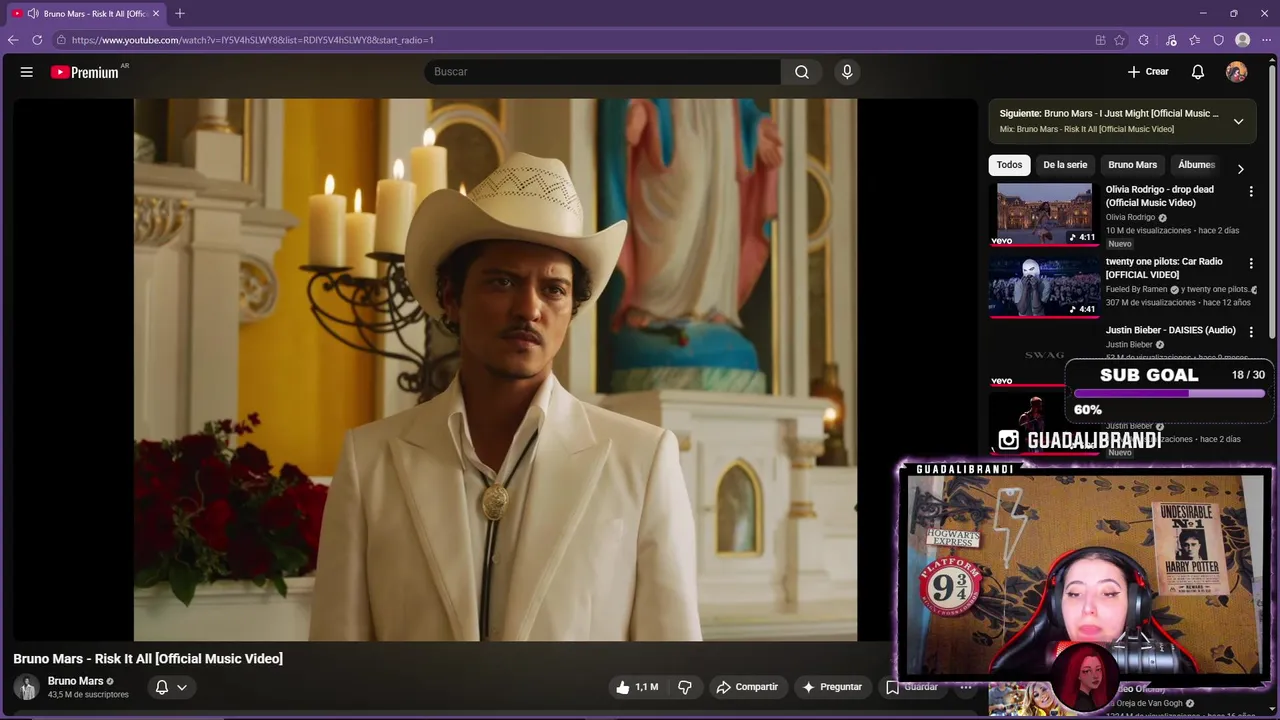
Task: Open options for Olivia Rodrigo drop dead
Action: coord(1250,191)
